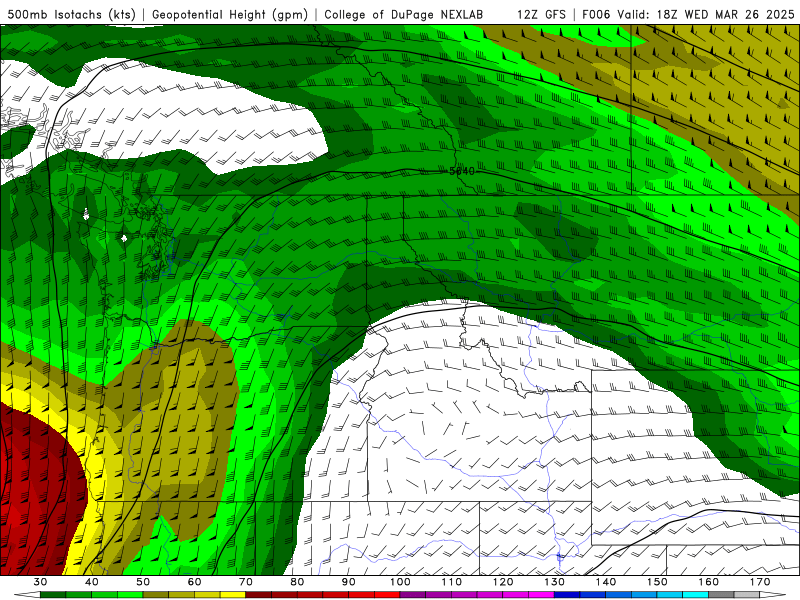Click the '140' color bar label
This screenshot has height=600, width=800.
(x=606, y=582)
